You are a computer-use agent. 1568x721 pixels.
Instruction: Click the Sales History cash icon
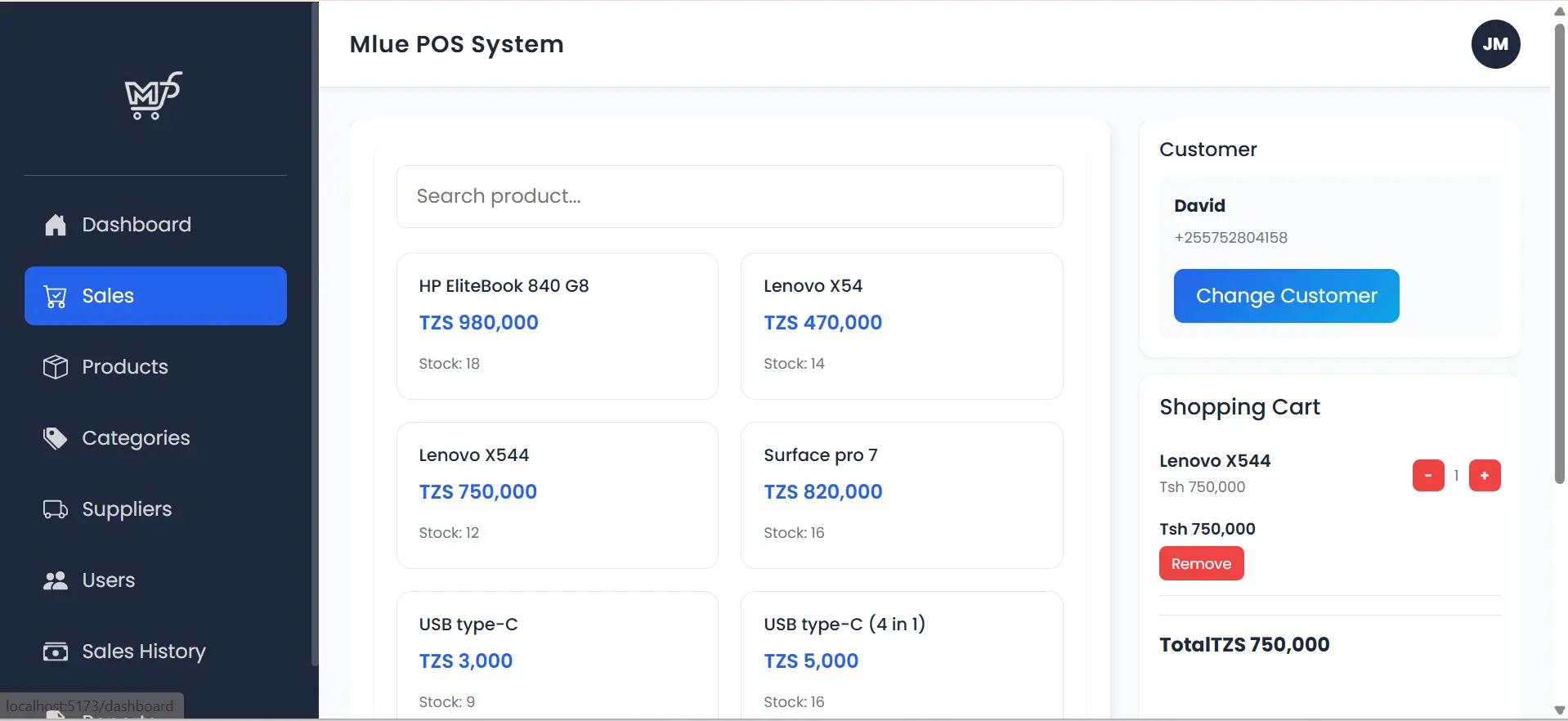tap(55, 652)
